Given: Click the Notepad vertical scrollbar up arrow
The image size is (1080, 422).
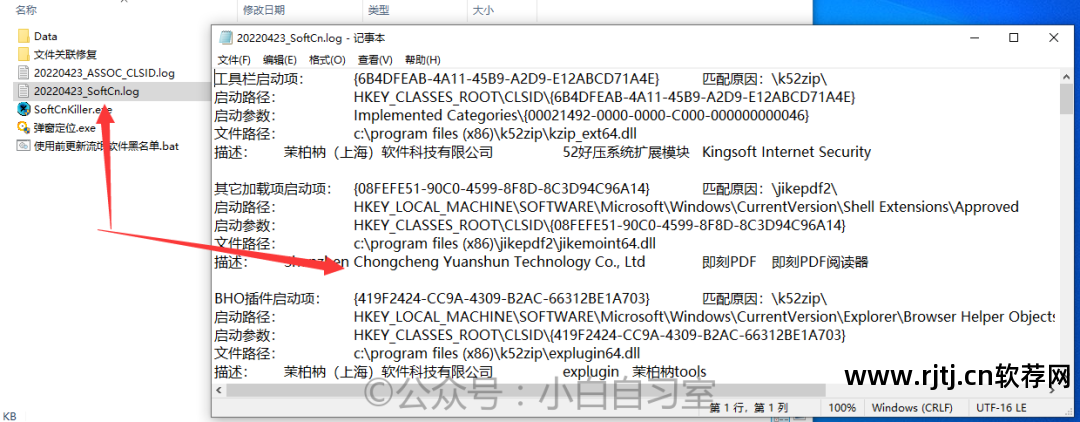Looking at the screenshot, I should pyautogui.click(x=1066, y=75).
